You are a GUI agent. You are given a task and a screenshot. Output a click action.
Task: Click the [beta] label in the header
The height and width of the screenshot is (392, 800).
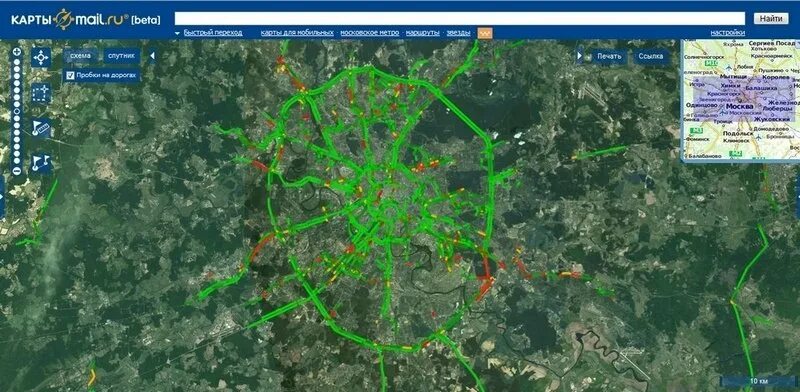click(145, 20)
